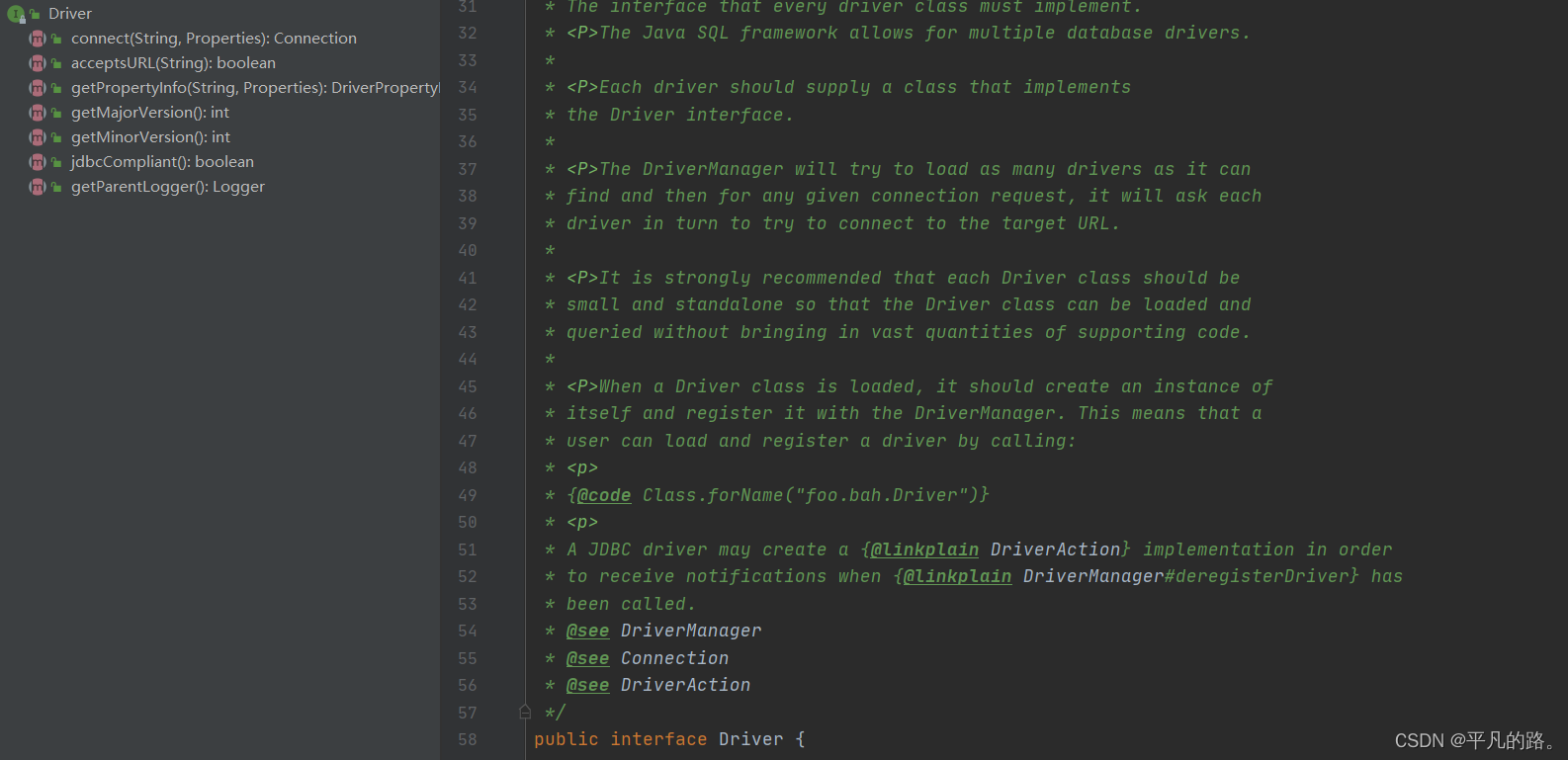Click 'DriverManager#deregisterDriver' reference text
This screenshot has height=760, width=1568.
[x=1190, y=576]
